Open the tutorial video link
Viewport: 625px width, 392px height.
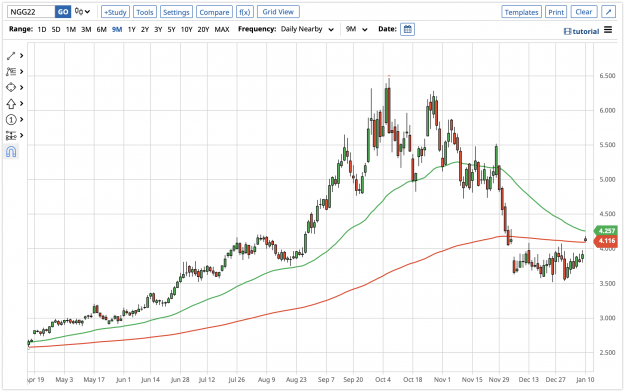point(582,31)
